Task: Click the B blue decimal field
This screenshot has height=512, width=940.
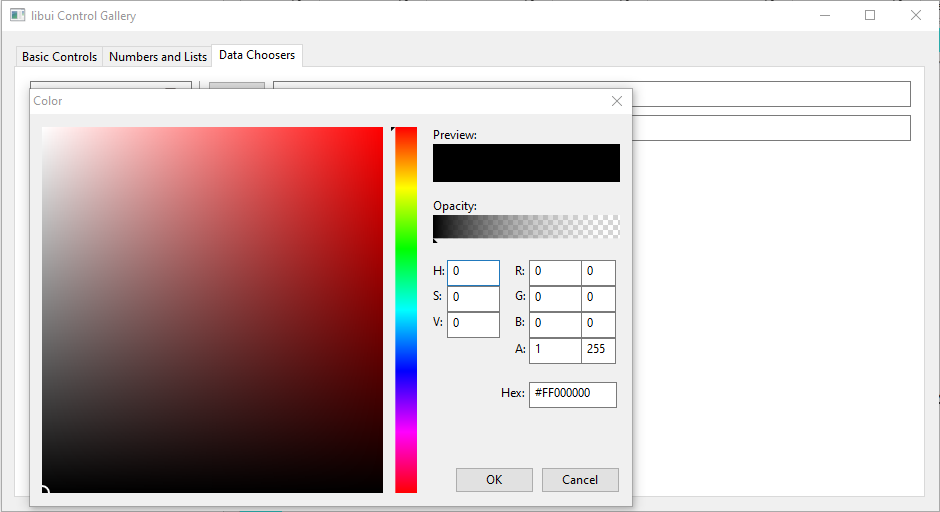Action: [555, 324]
